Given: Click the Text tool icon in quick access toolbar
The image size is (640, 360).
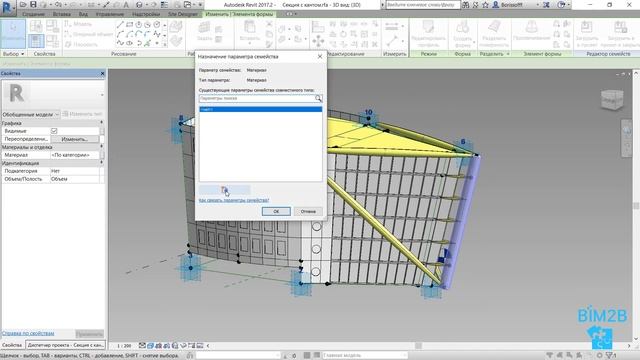Looking at the screenshot, I should 126,4.
